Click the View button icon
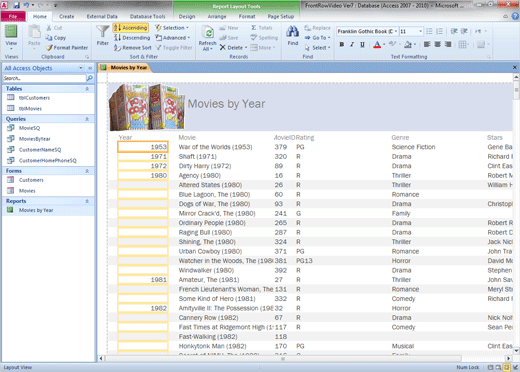The height and width of the screenshot is (372, 520). point(11,32)
